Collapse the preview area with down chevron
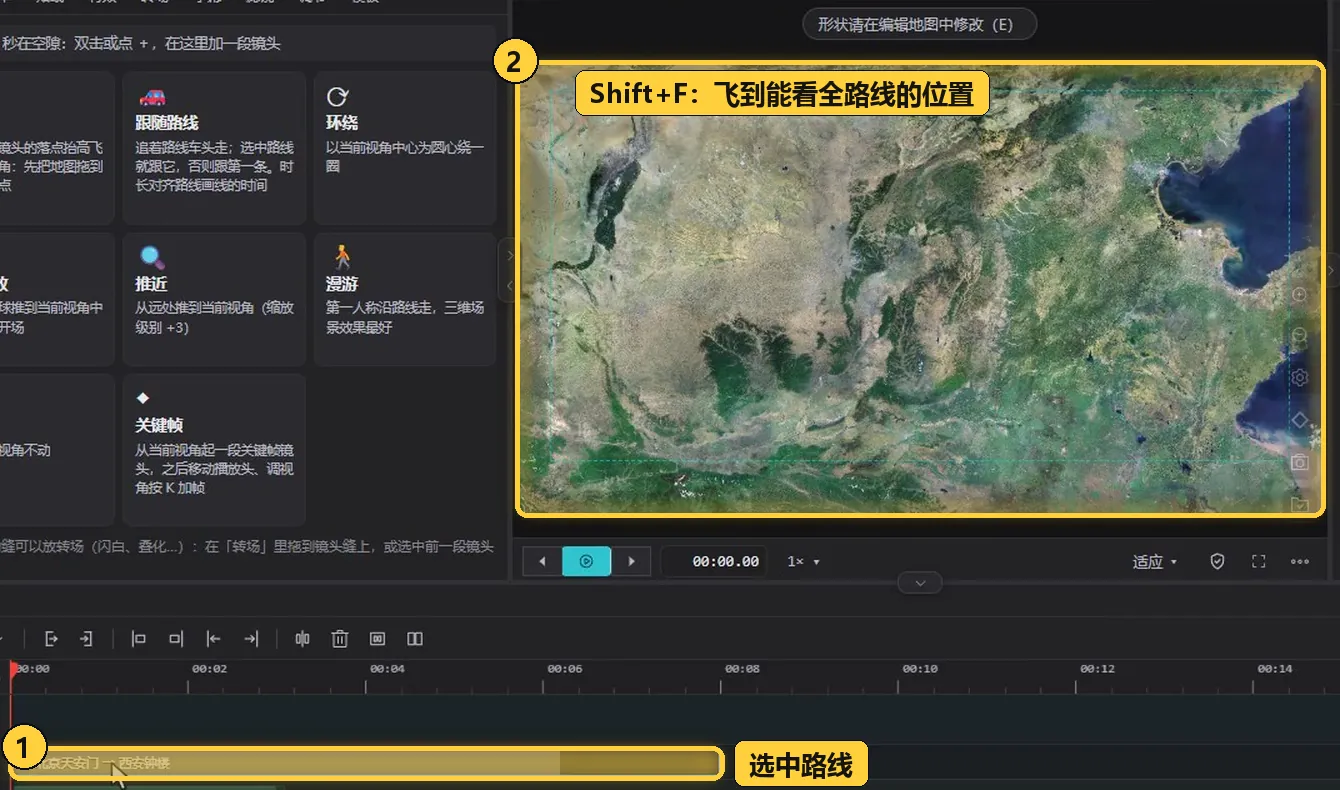The width and height of the screenshot is (1340, 790). pos(920,581)
